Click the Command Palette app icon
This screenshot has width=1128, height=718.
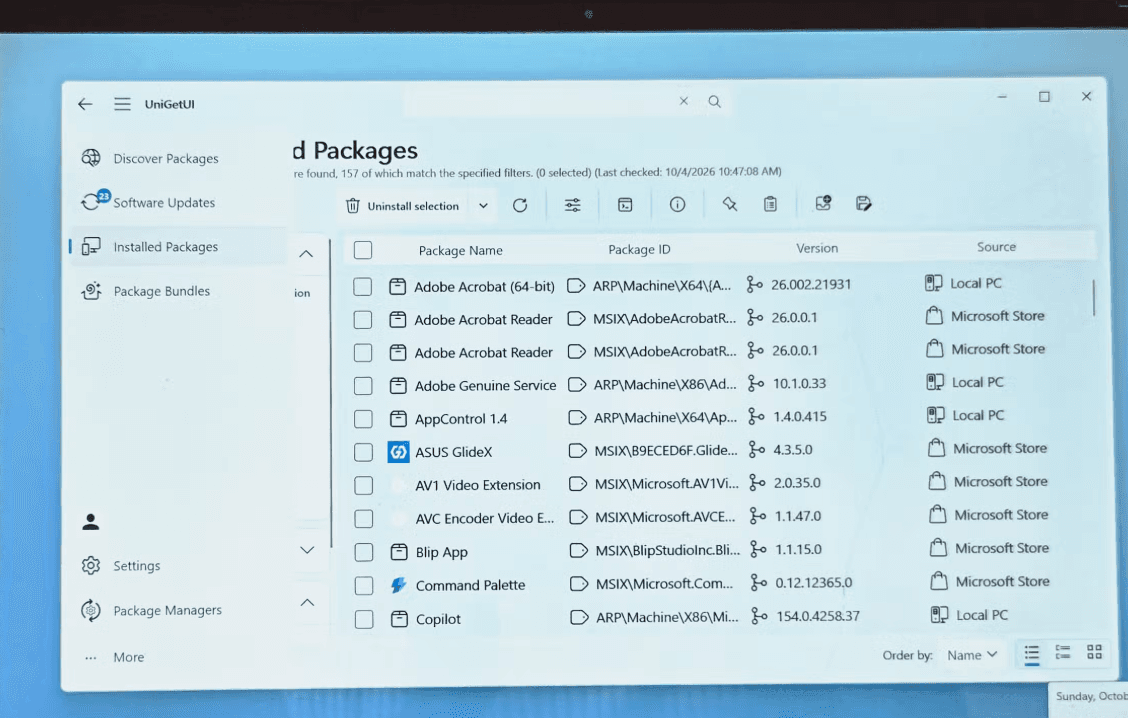pos(399,585)
